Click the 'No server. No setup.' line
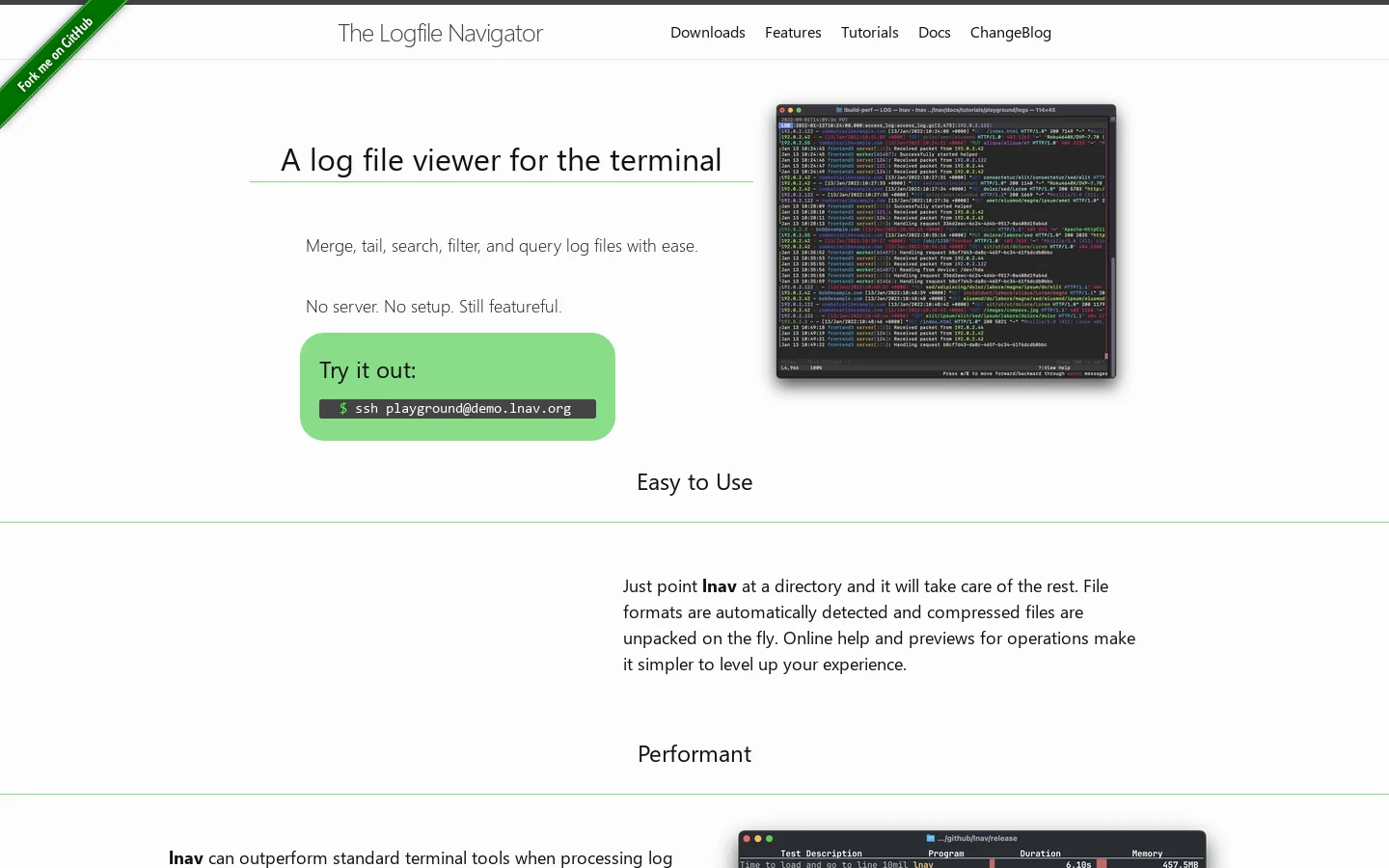The height and width of the screenshot is (868, 1389). click(434, 307)
